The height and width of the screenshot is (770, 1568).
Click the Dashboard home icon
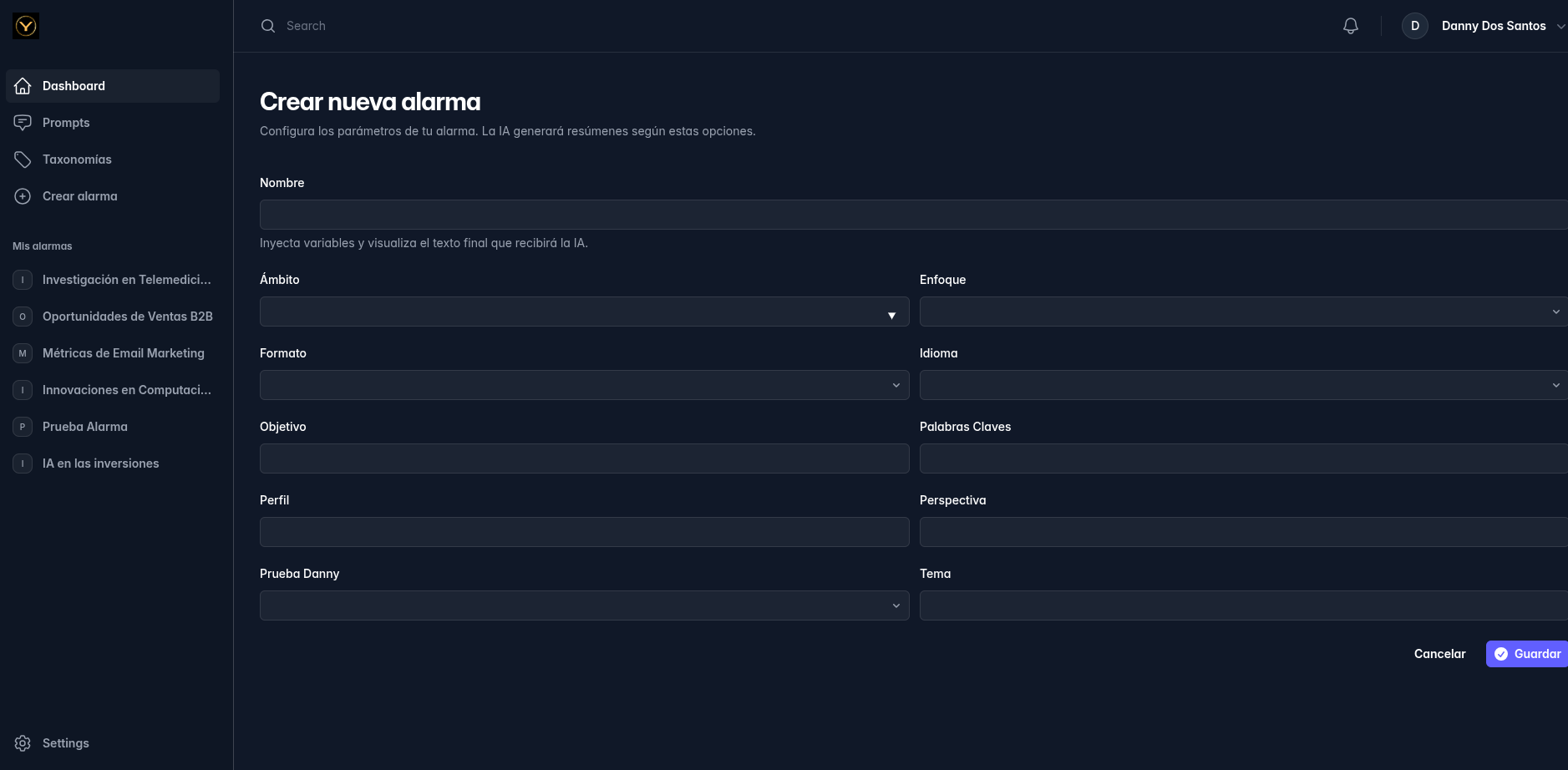(x=23, y=86)
